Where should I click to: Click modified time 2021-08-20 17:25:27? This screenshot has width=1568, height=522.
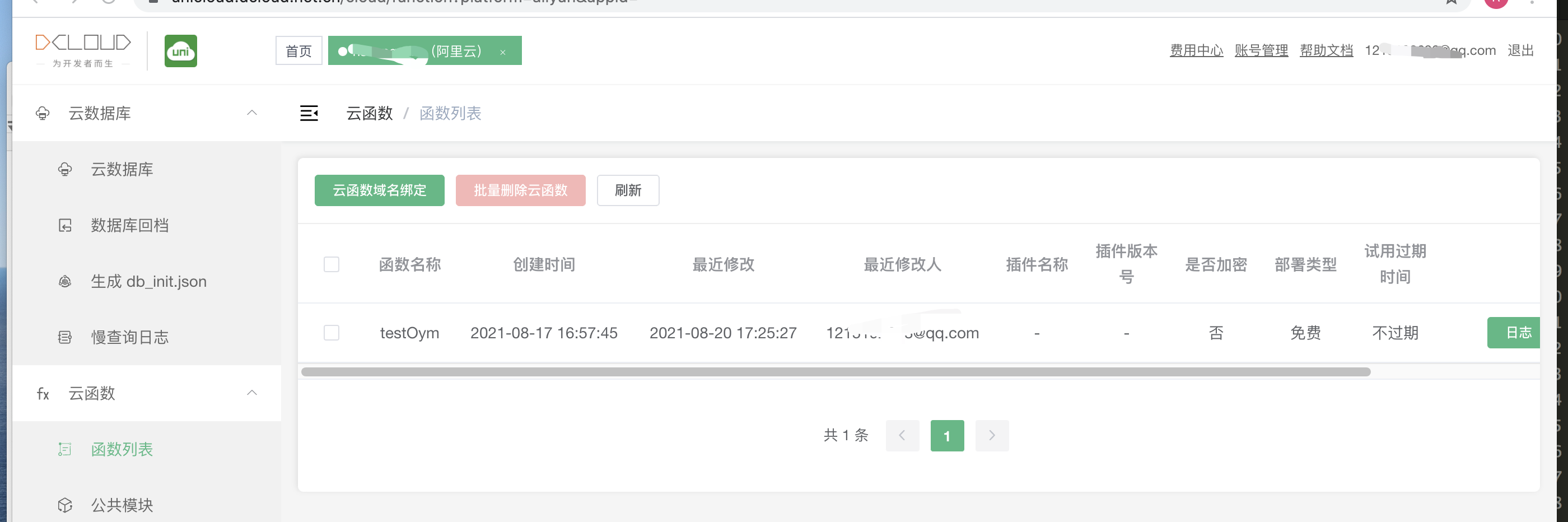coord(723,333)
